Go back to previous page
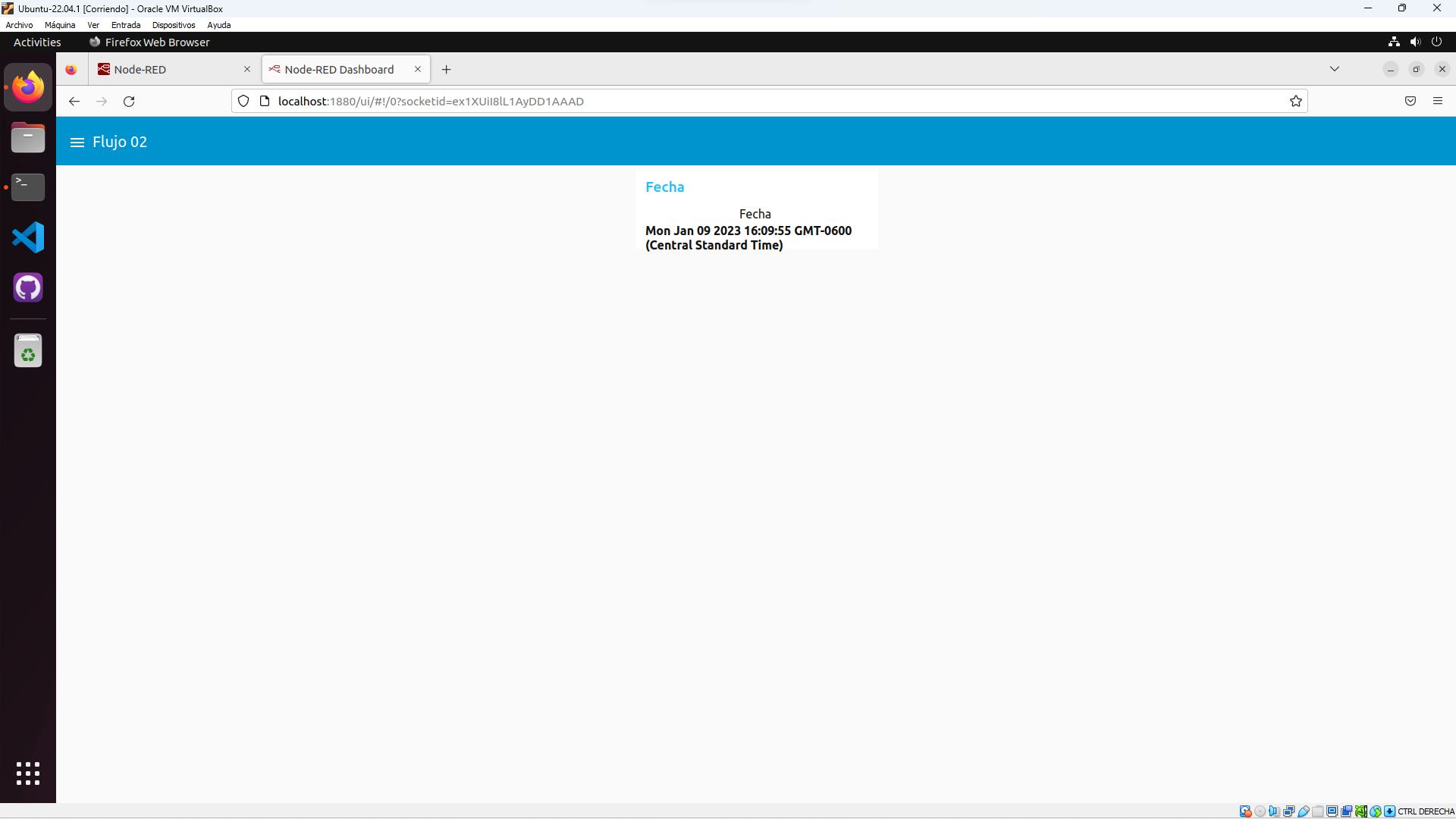 [x=74, y=102]
